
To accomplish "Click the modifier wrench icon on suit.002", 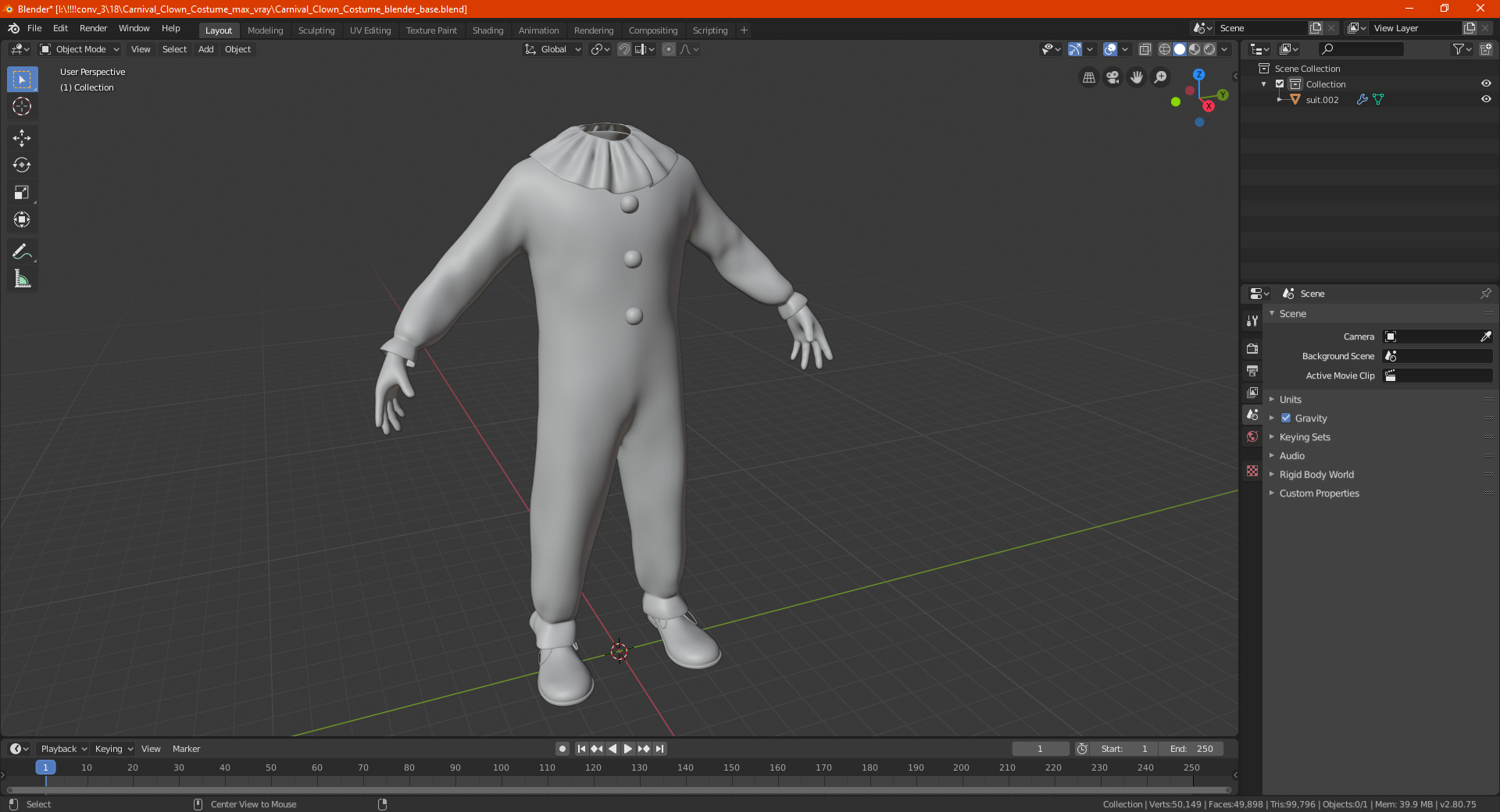I will point(1362,99).
